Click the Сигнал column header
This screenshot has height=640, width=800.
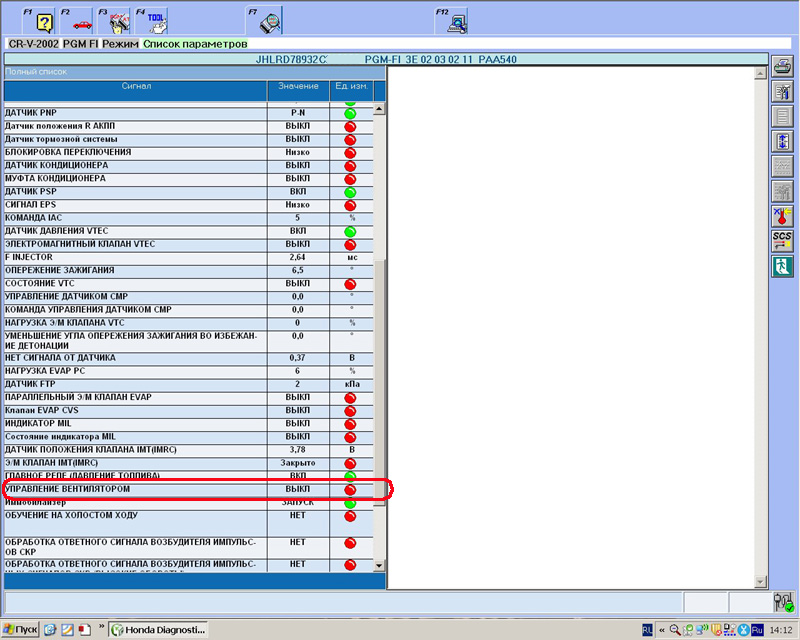136,90
